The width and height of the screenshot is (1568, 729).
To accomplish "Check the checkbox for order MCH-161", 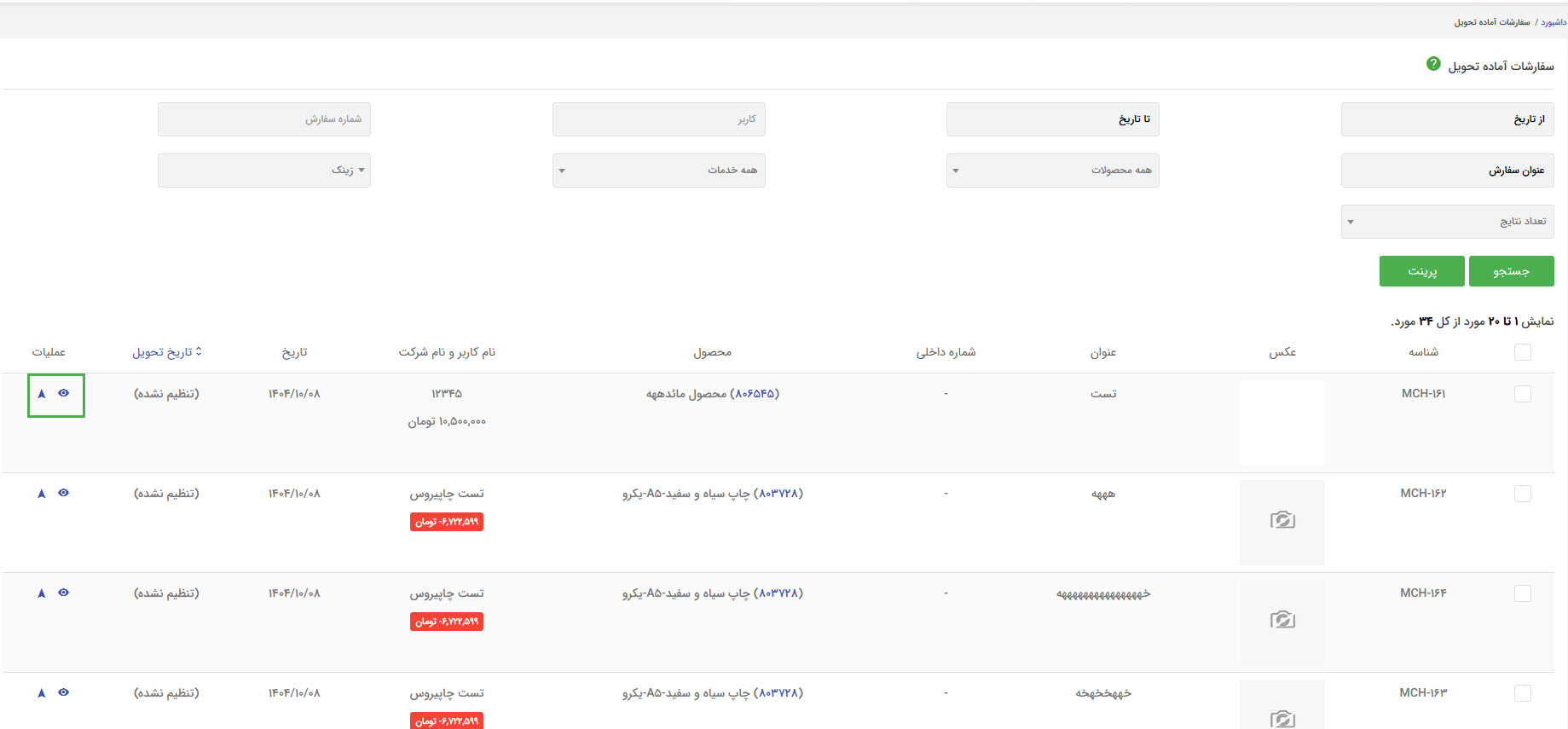I will click(1522, 394).
